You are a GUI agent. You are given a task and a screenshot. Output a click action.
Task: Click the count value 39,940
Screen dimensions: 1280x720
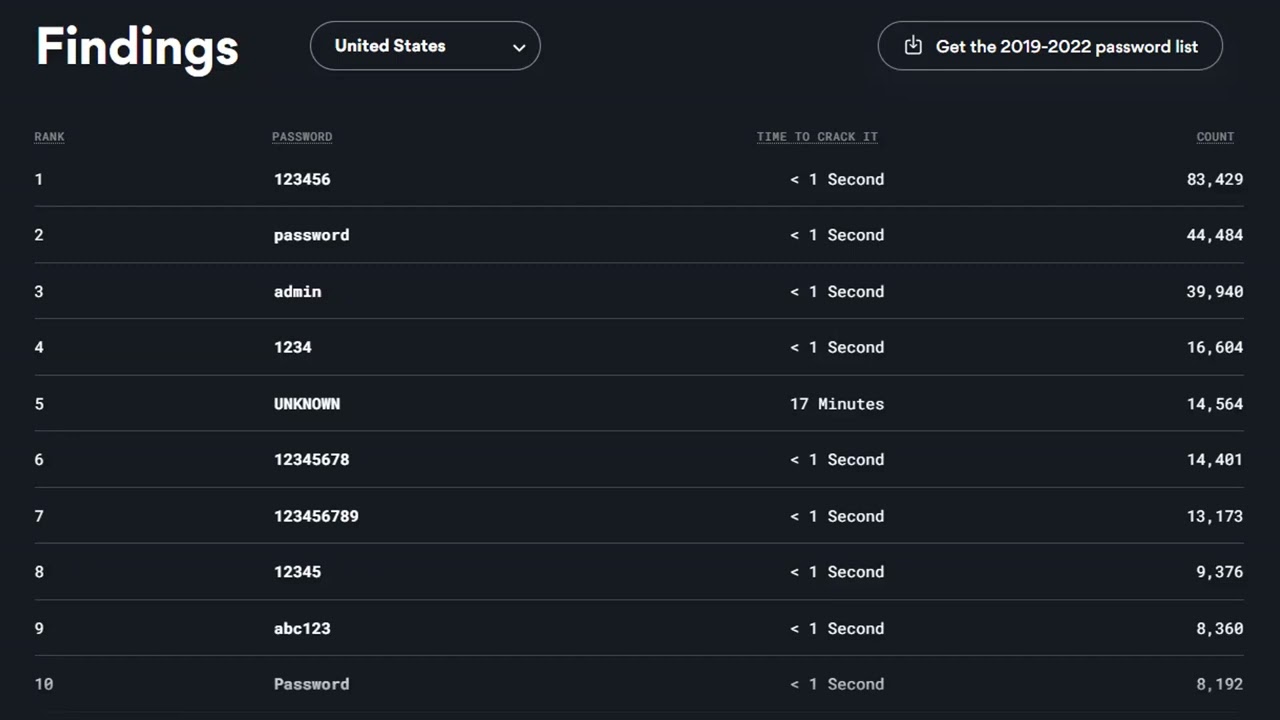(1215, 292)
